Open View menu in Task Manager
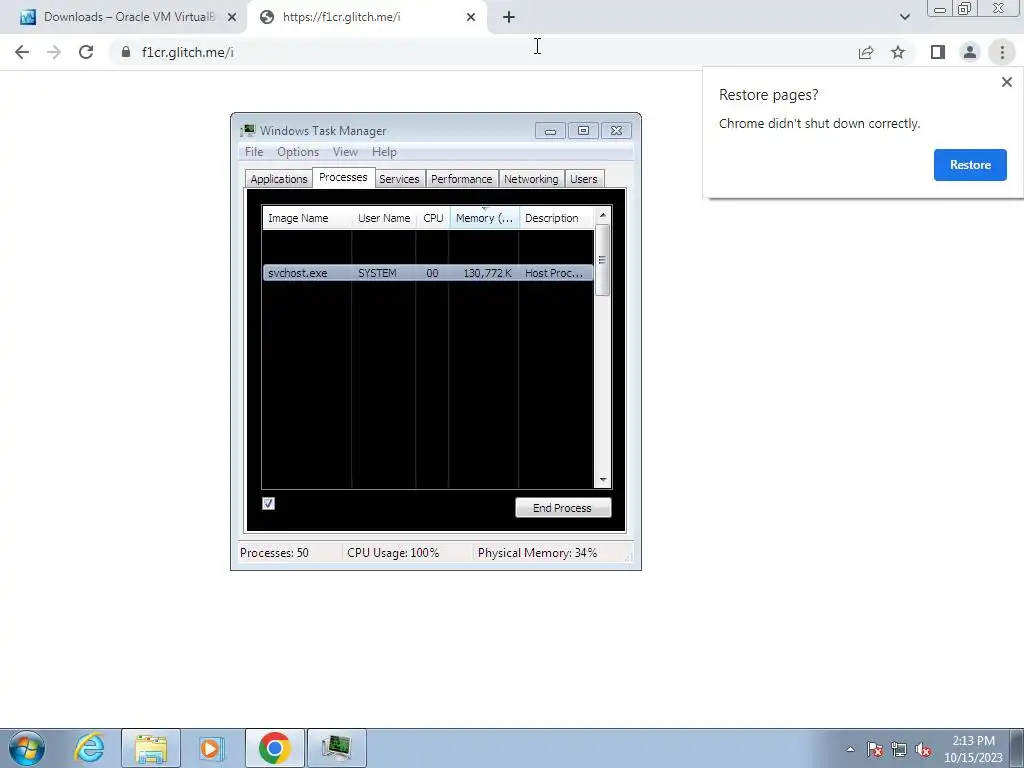The height and width of the screenshot is (768, 1024). click(x=345, y=152)
